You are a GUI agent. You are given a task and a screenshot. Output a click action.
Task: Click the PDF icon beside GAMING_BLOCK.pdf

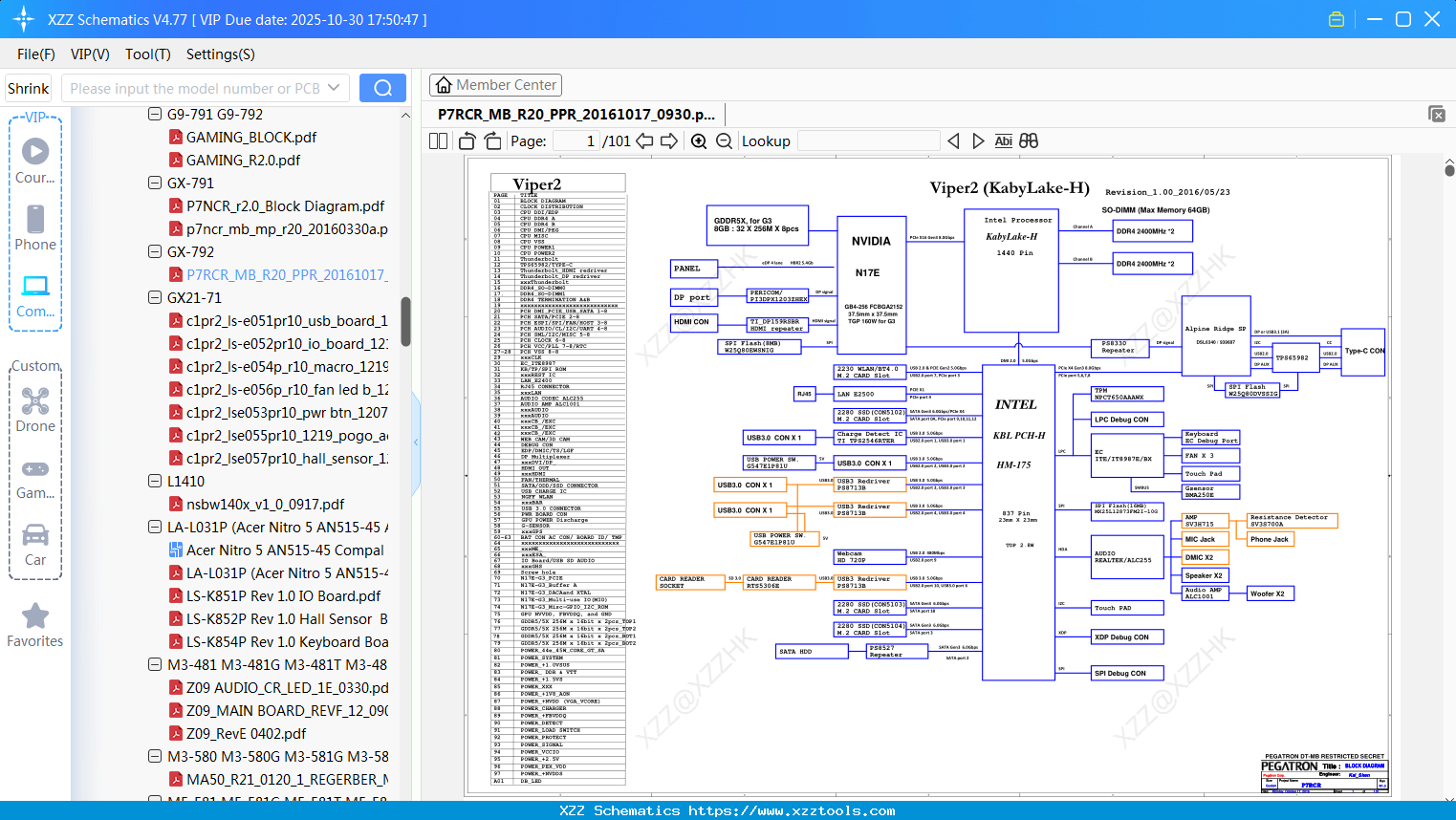pyautogui.click(x=176, y=137)
